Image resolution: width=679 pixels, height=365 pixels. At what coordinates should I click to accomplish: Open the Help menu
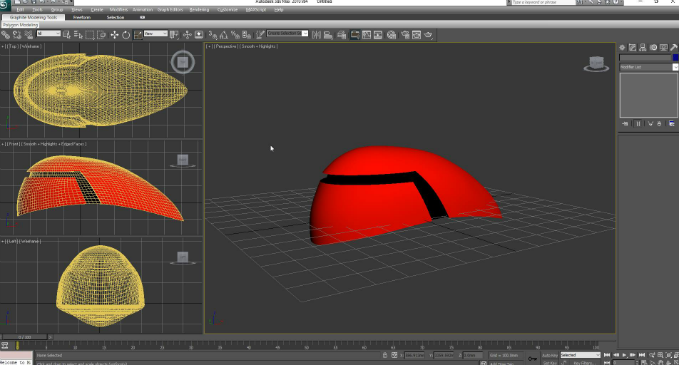[279, 10]
